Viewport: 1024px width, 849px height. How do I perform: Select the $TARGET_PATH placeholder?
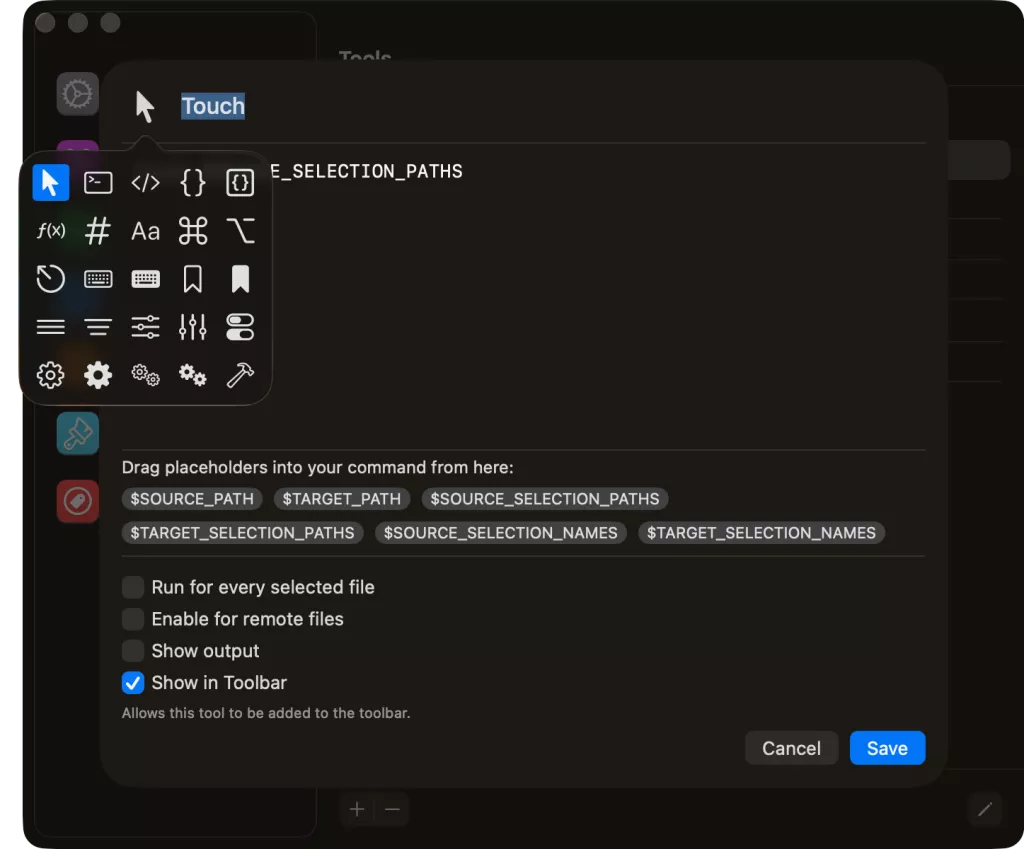point(342,499)
